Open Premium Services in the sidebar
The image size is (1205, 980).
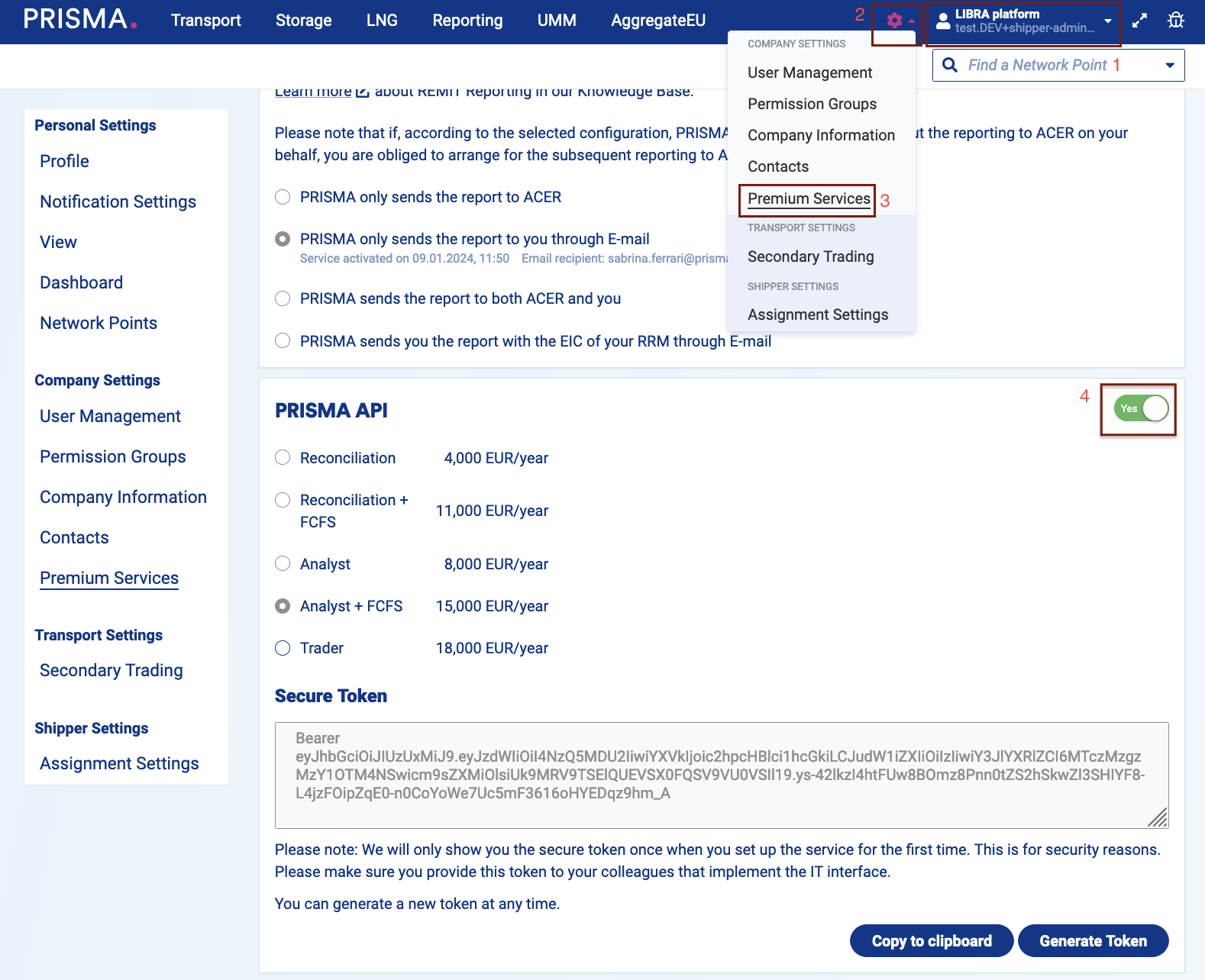[109, 578]
